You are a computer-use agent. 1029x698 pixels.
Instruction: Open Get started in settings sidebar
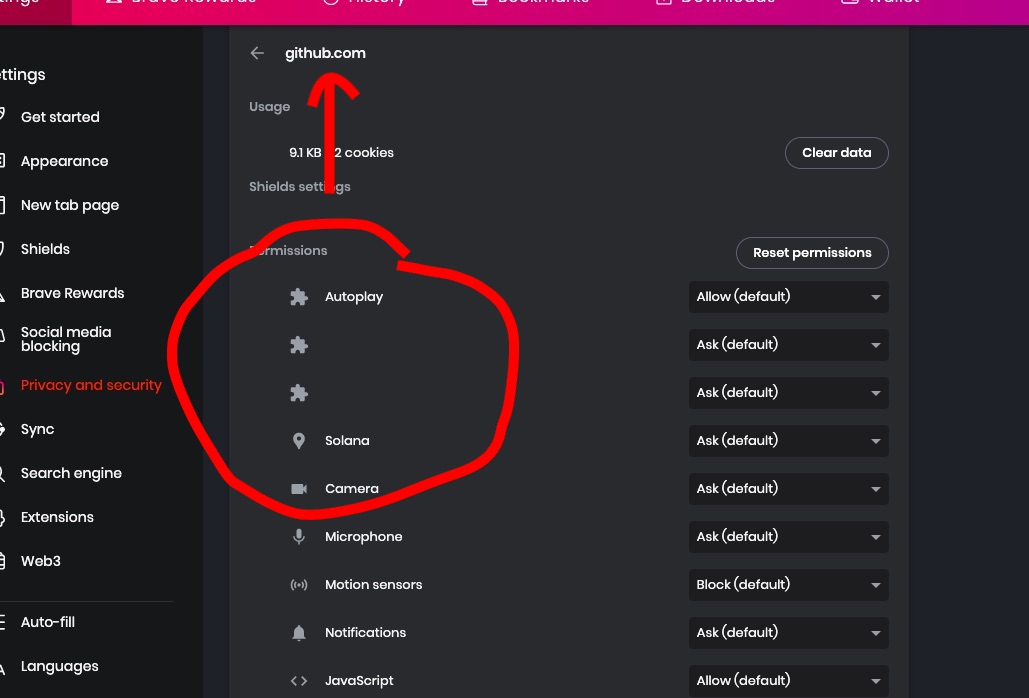click(x=60, y=117)
